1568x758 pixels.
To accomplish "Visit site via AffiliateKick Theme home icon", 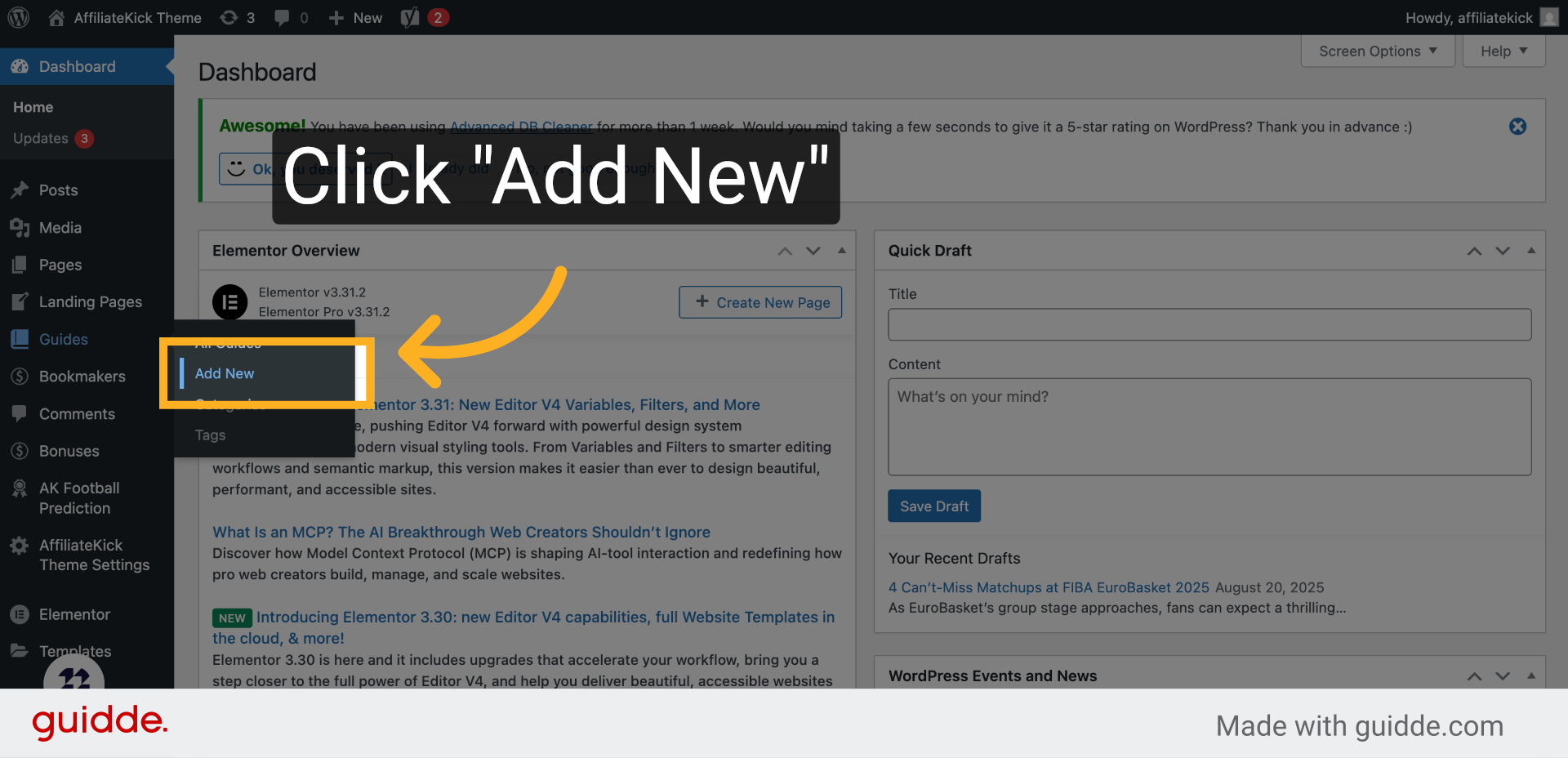I will pos(56,17).
